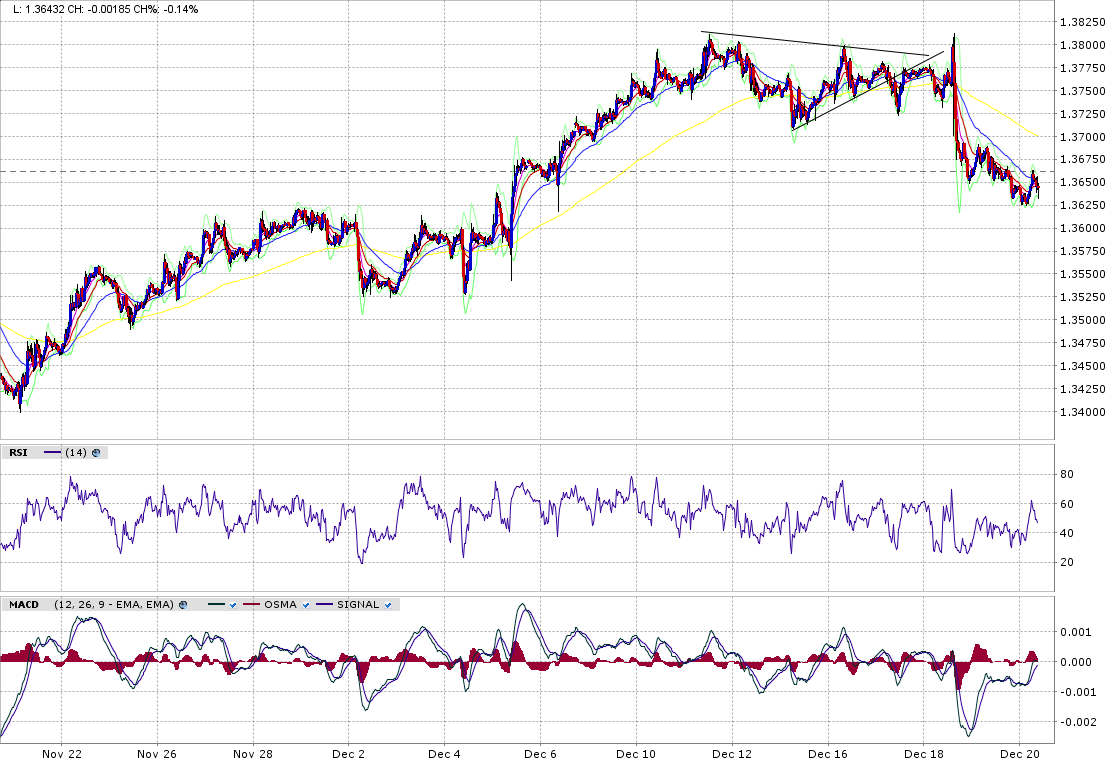This screenshot has height=768, width=1114.
Task: Click the RSI panel title label
Action: coord(18,453)
